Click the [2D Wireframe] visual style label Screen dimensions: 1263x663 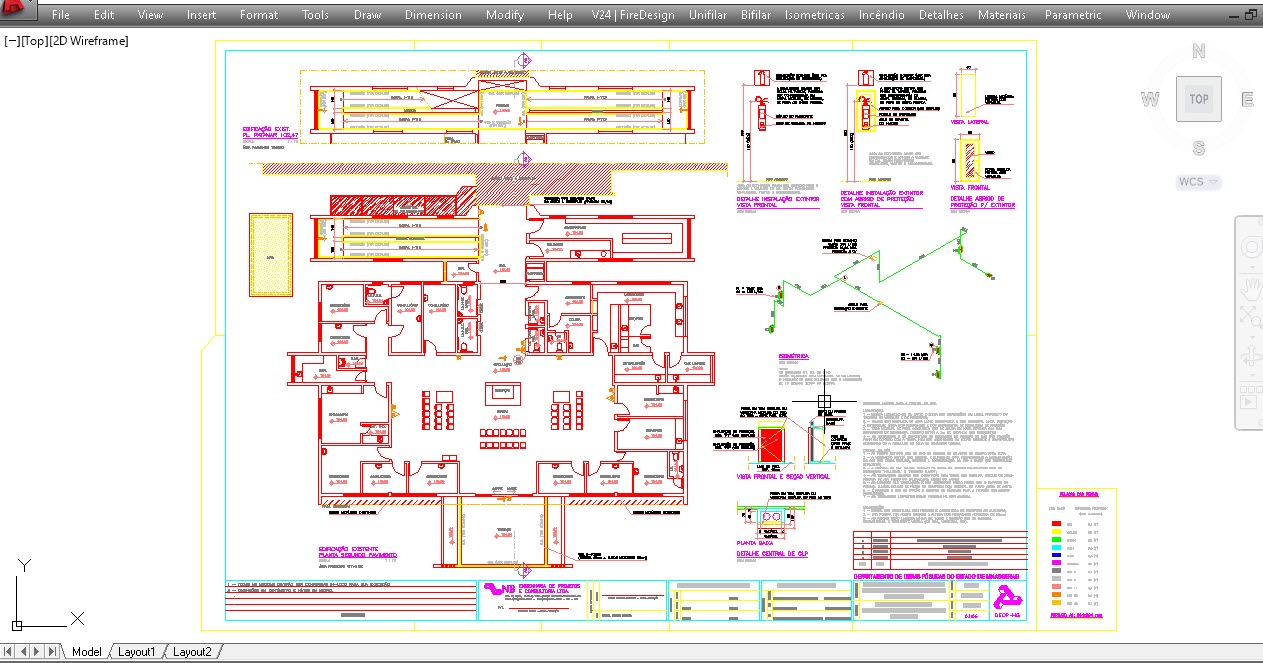coord(89,41)
